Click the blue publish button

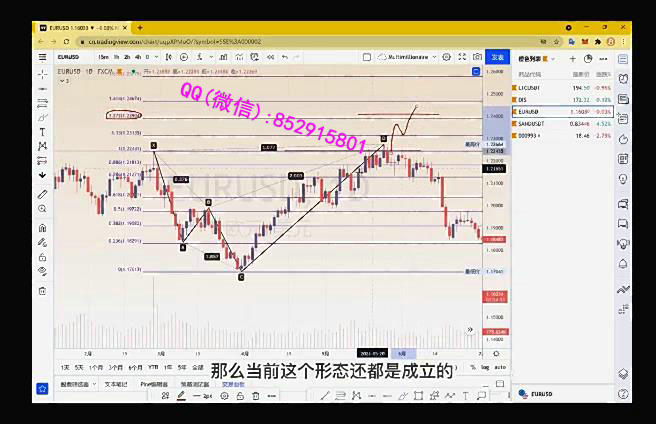[x=497, y=58]
